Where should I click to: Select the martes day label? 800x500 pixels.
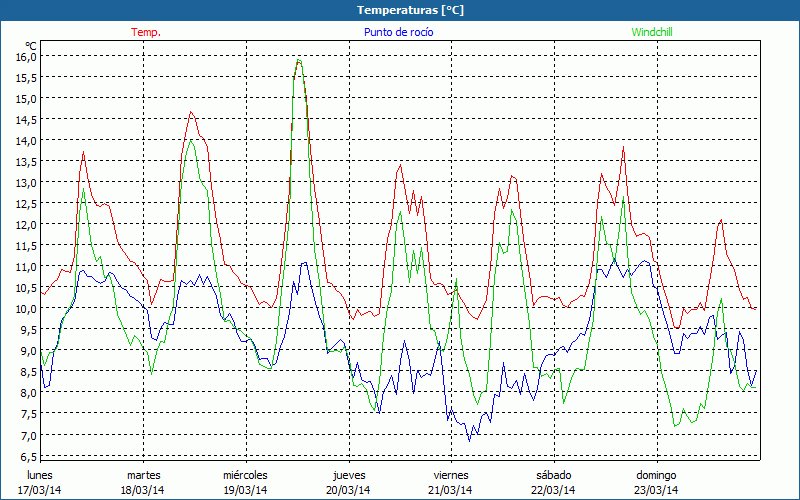pos(144,474)
